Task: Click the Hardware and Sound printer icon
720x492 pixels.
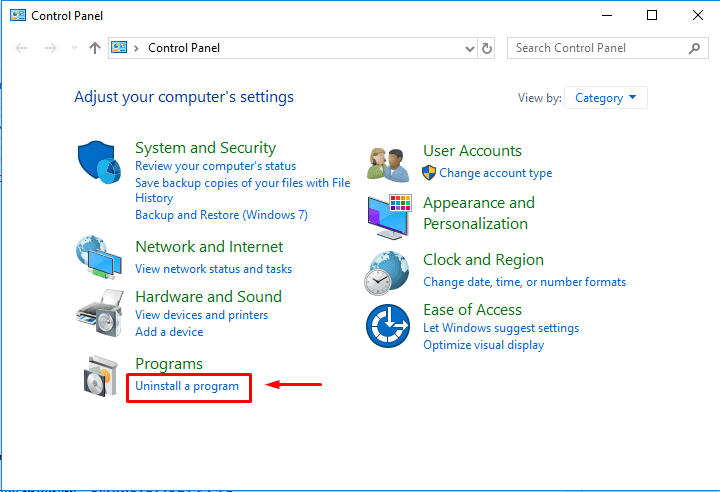Action: click(98, 314)
